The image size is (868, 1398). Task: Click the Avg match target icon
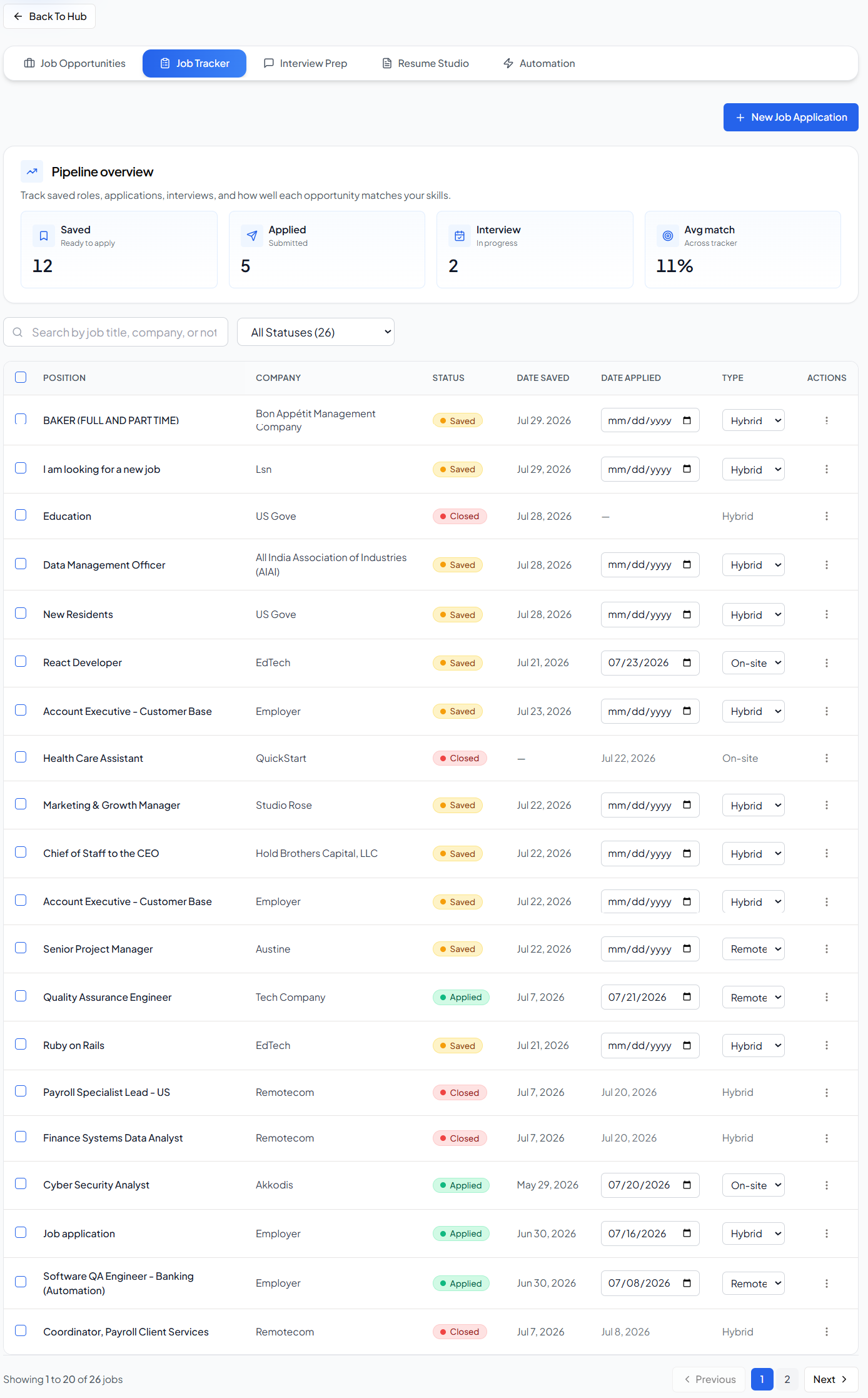(x=668, y=236)
